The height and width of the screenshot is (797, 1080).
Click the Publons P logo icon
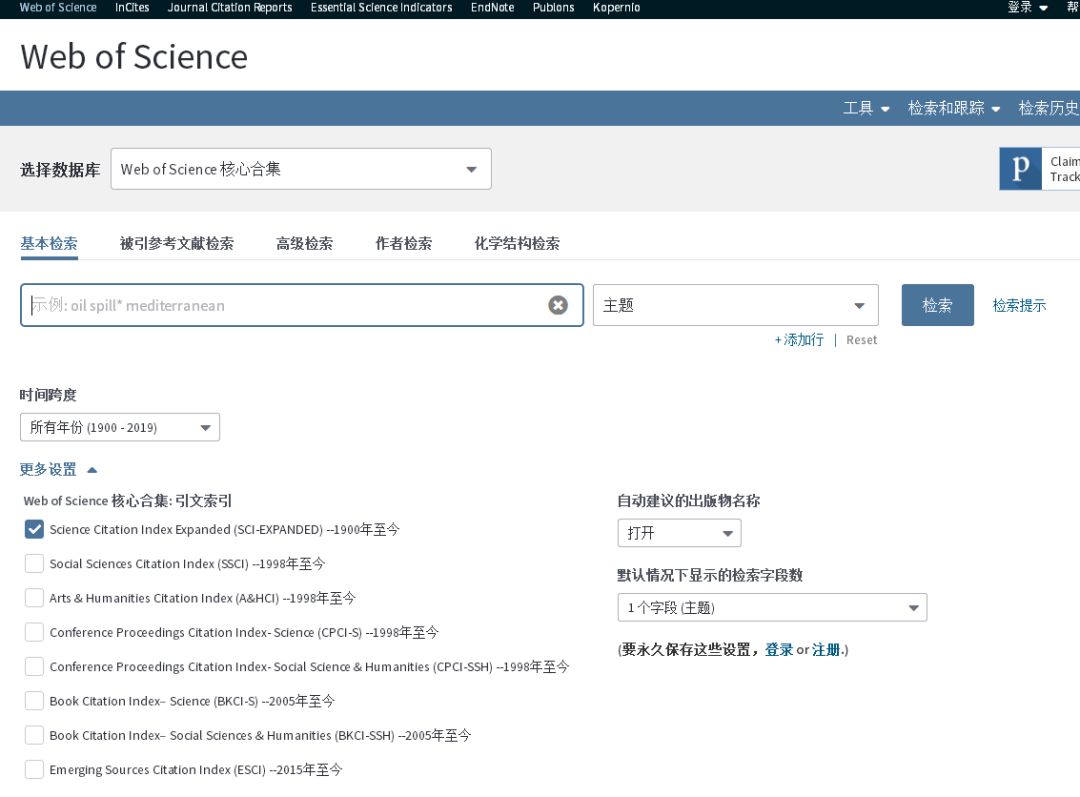(1020, 169)
